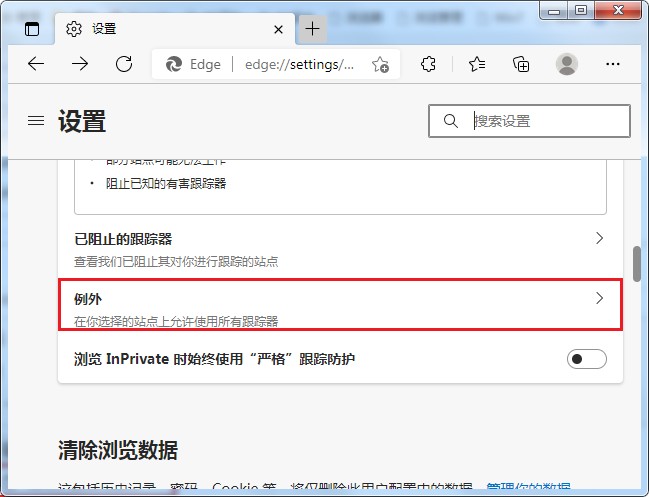
Task: Maximize the Edge window
Action: (581, 10)
